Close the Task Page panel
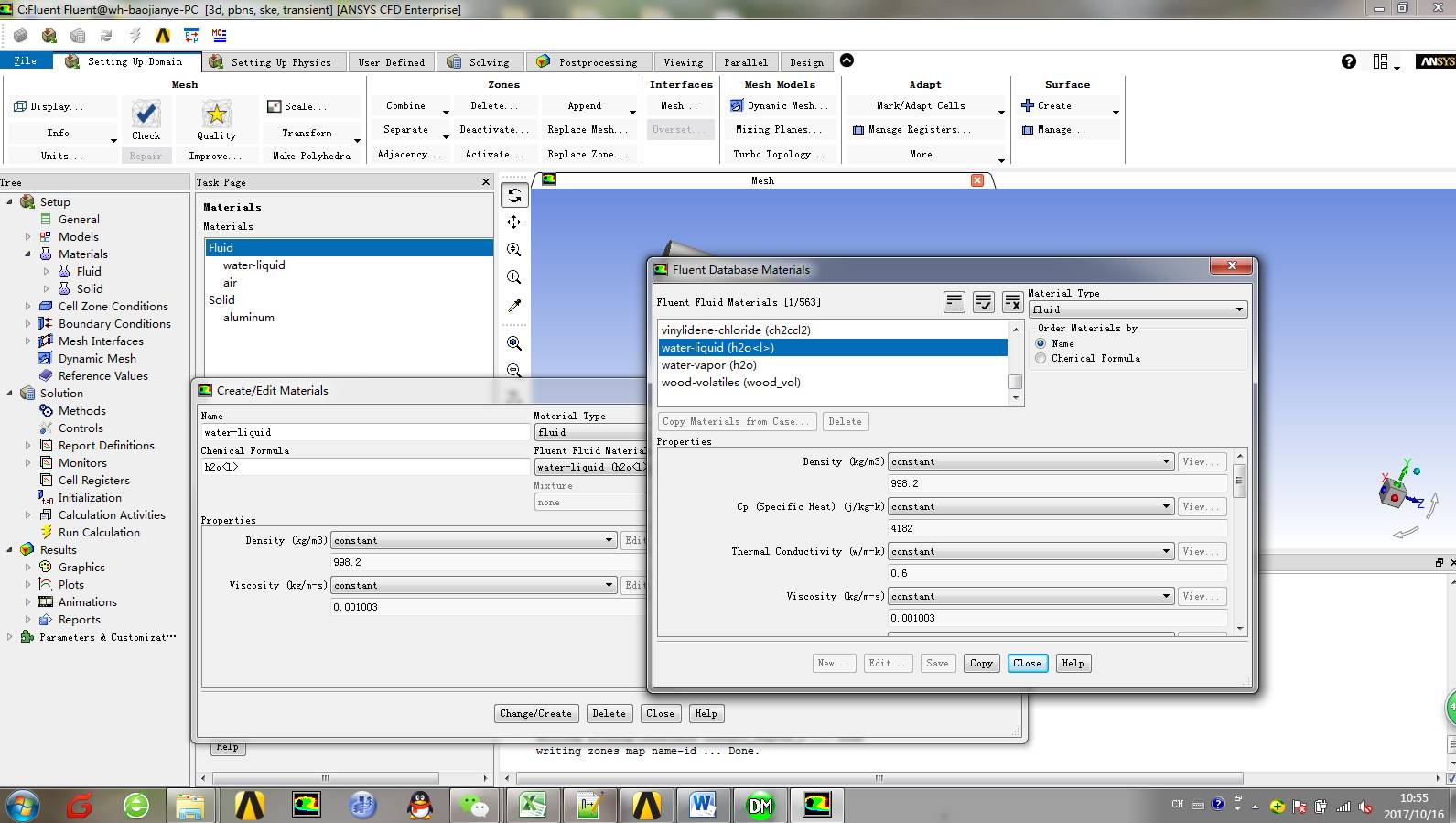Image resolution: width=1456 pixels, height=823 pixels. pos(486,182)
